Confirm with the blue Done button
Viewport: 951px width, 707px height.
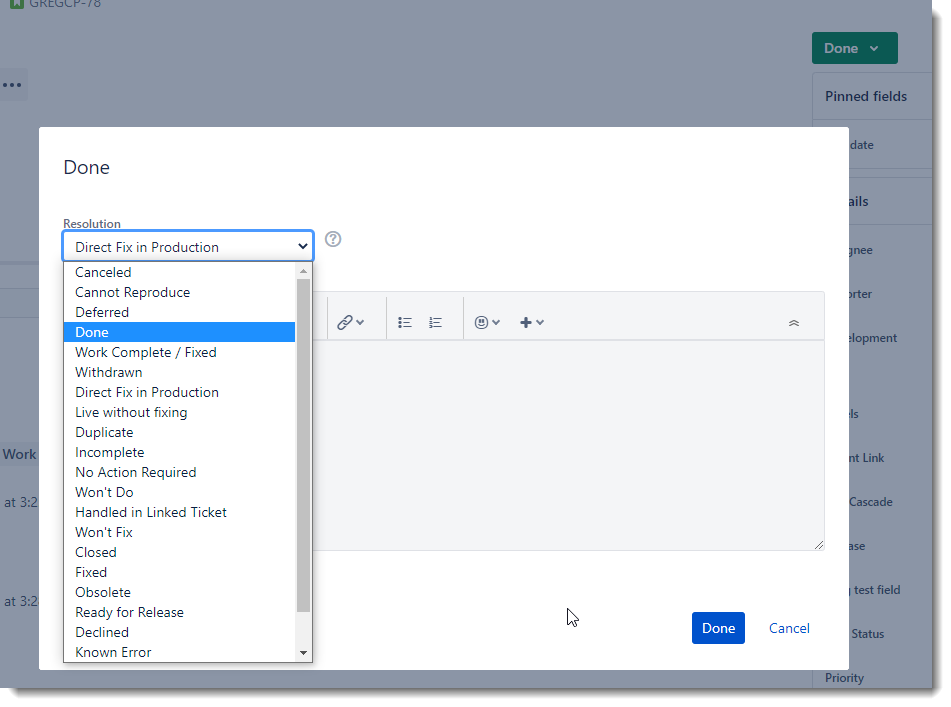click(x=718, y=628)
